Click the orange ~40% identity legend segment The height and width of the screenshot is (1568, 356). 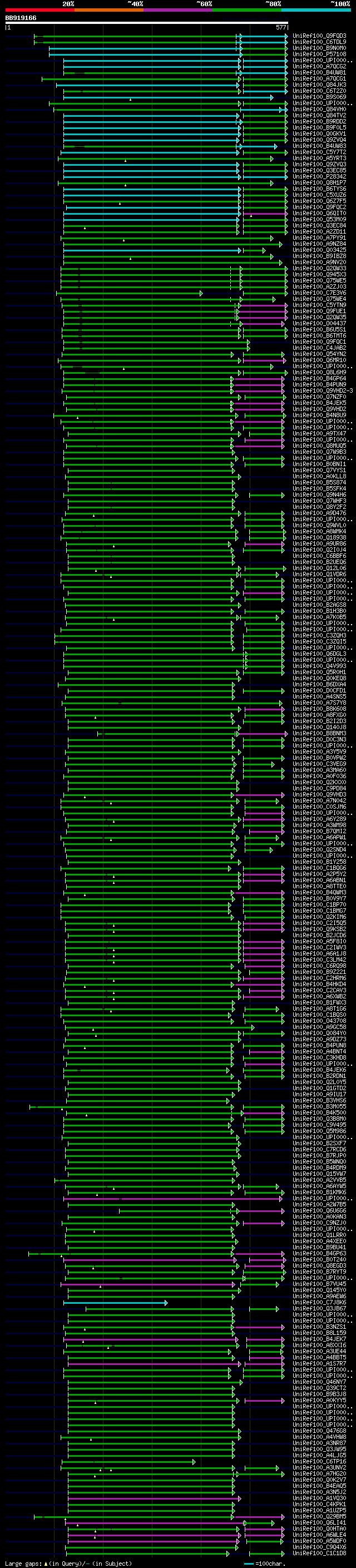(109, 10)
